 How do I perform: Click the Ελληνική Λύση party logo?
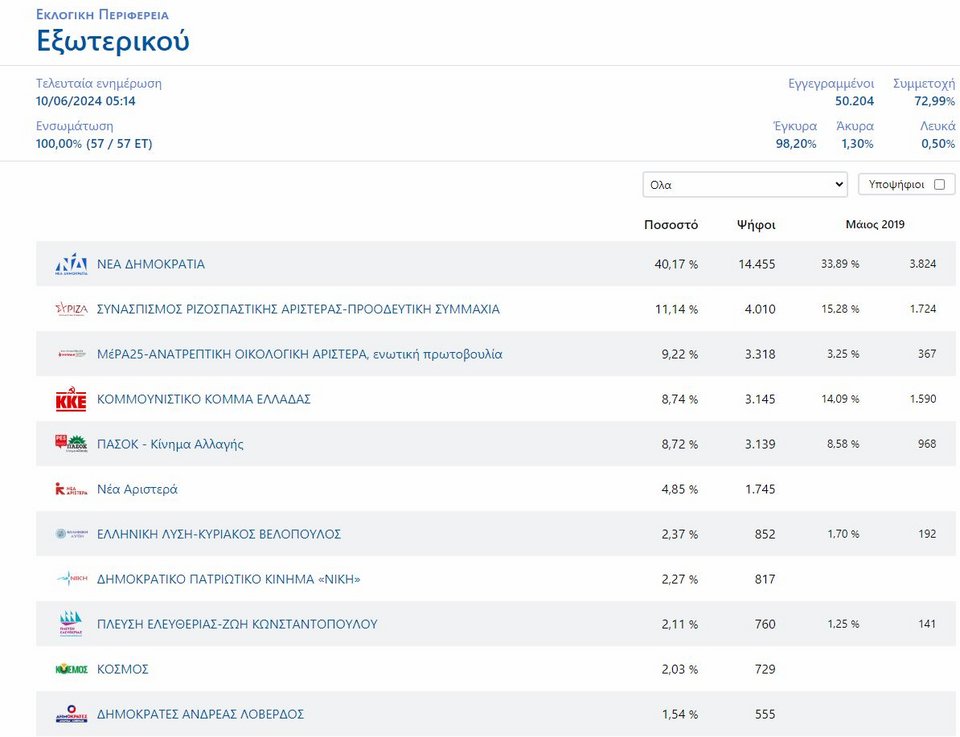coord(71,534)
